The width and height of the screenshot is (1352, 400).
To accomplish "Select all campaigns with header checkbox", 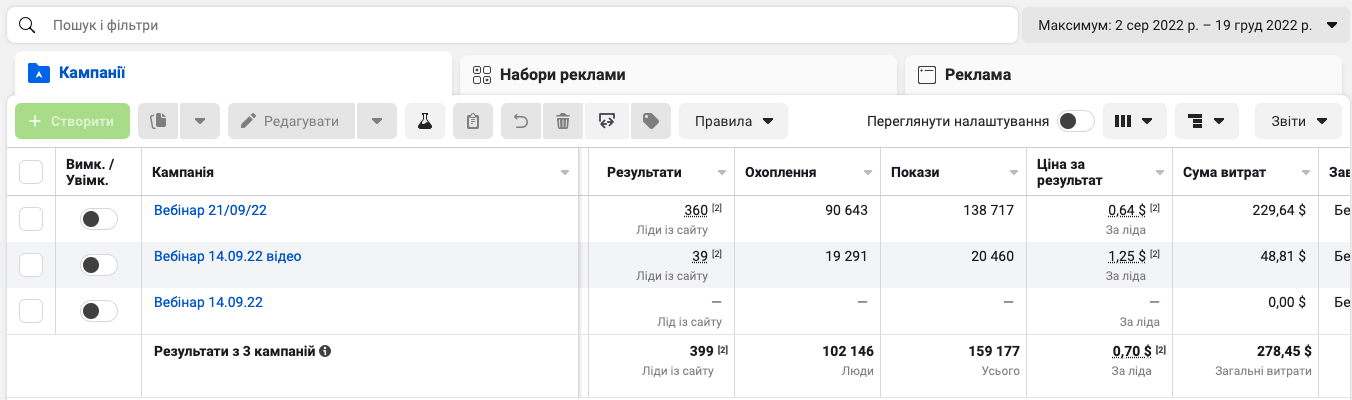I will point(32,173).
